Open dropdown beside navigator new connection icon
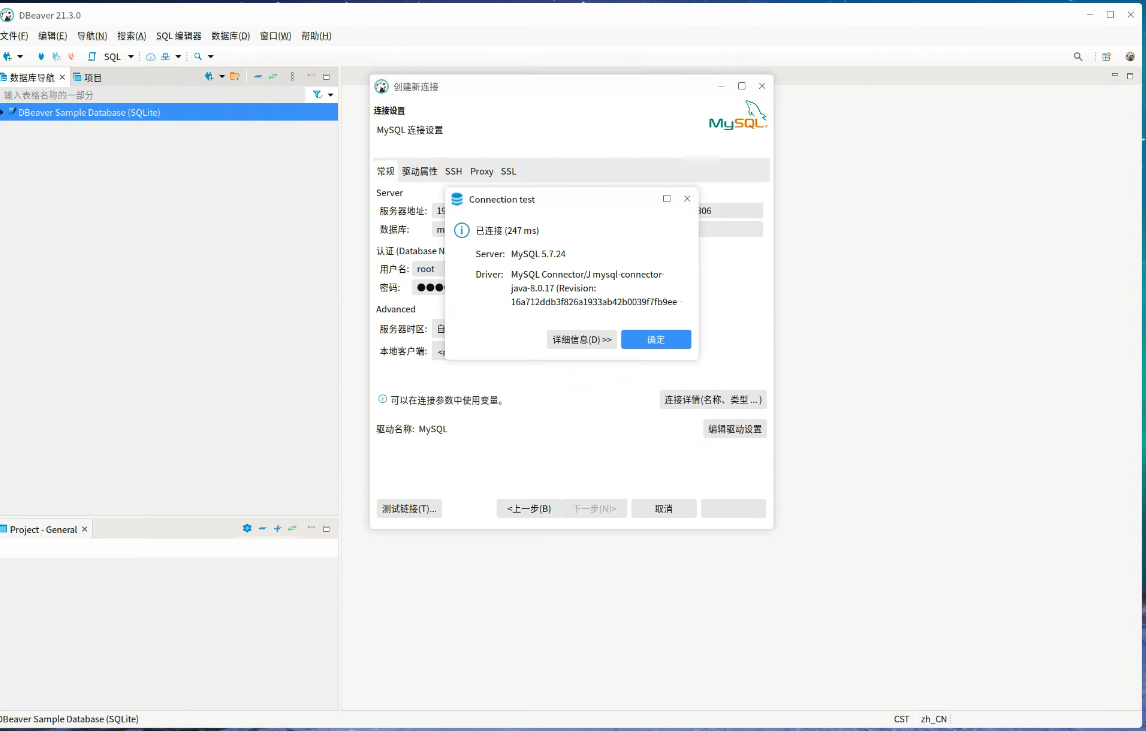Image resolution: width=1146 pixels, height=731 pixels. click(x=221, y=76)
